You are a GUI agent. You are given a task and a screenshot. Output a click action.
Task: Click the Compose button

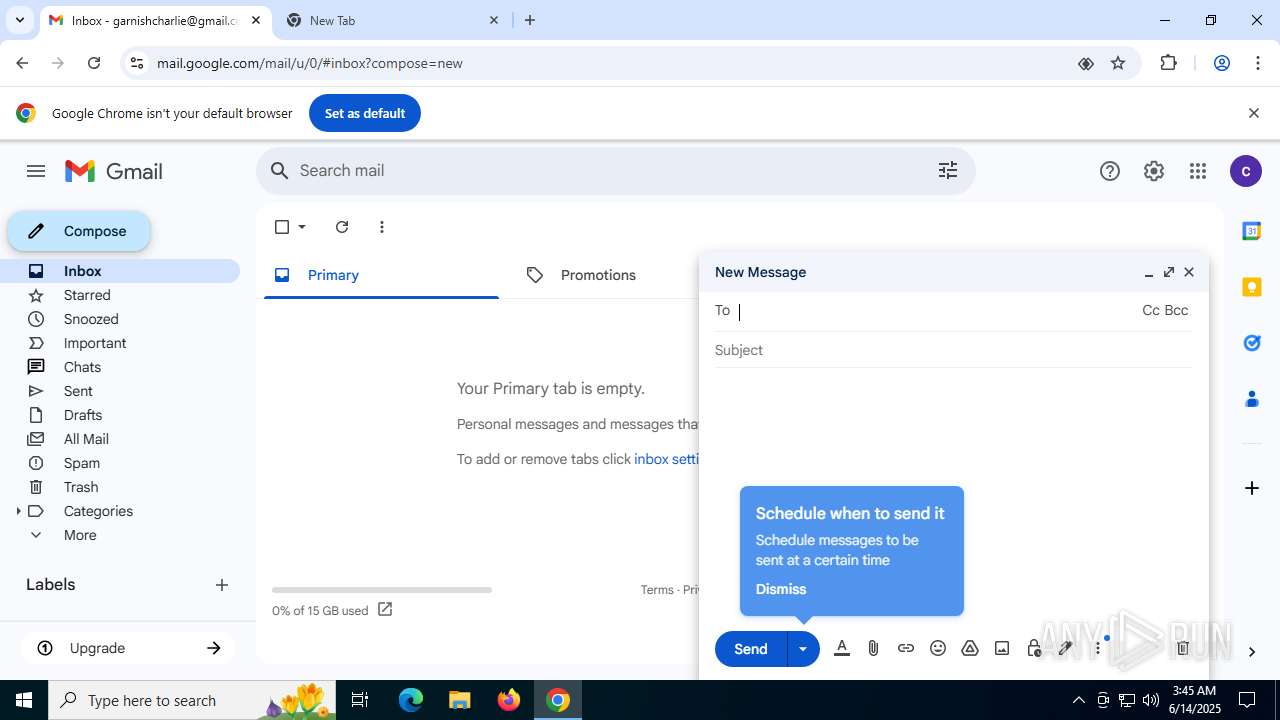(79, 231)
